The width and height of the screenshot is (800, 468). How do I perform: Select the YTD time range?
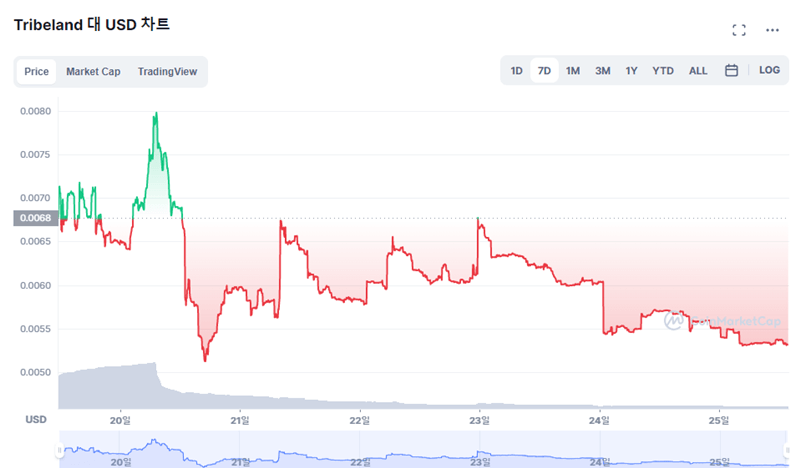663,70
